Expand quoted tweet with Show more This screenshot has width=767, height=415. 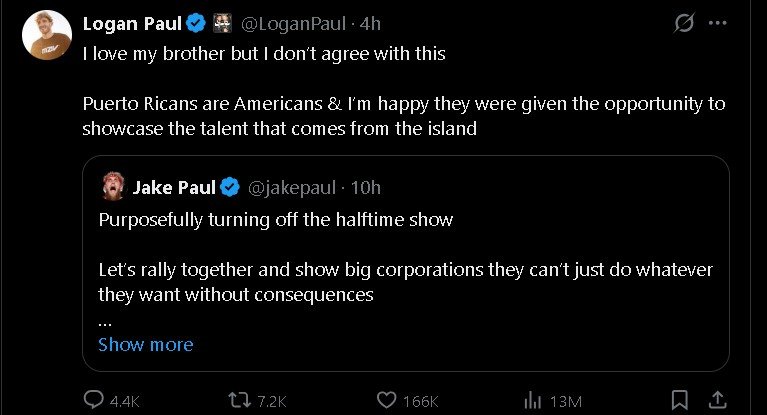[x=145, y=344]
